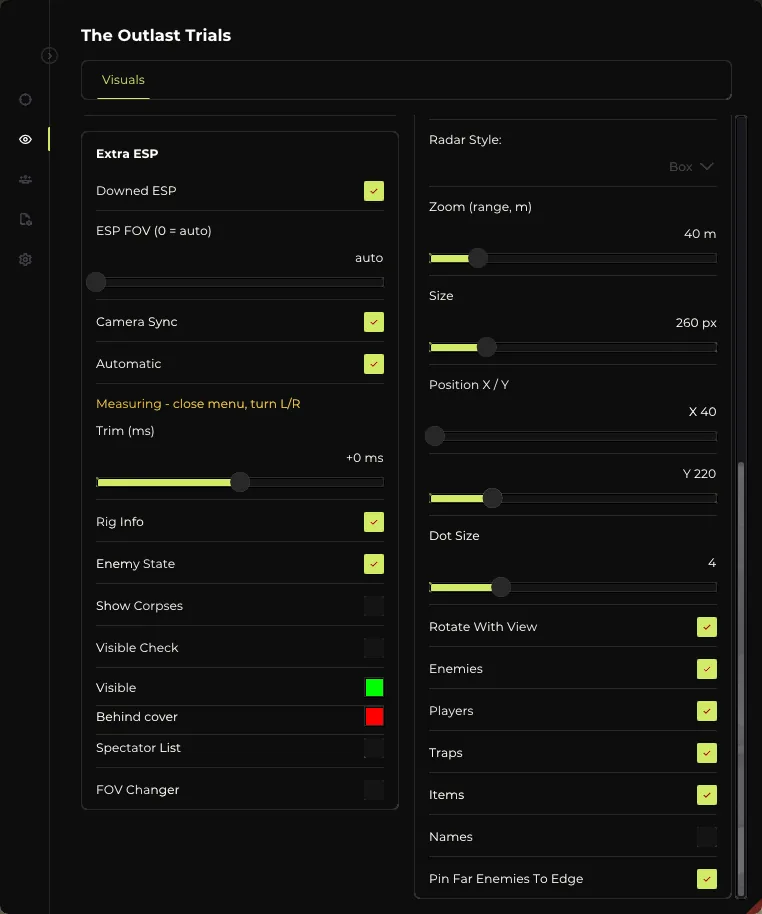Open the crosshair aim section in sidebar
Viewport: 762px width, 914px height.
point(25,100)
